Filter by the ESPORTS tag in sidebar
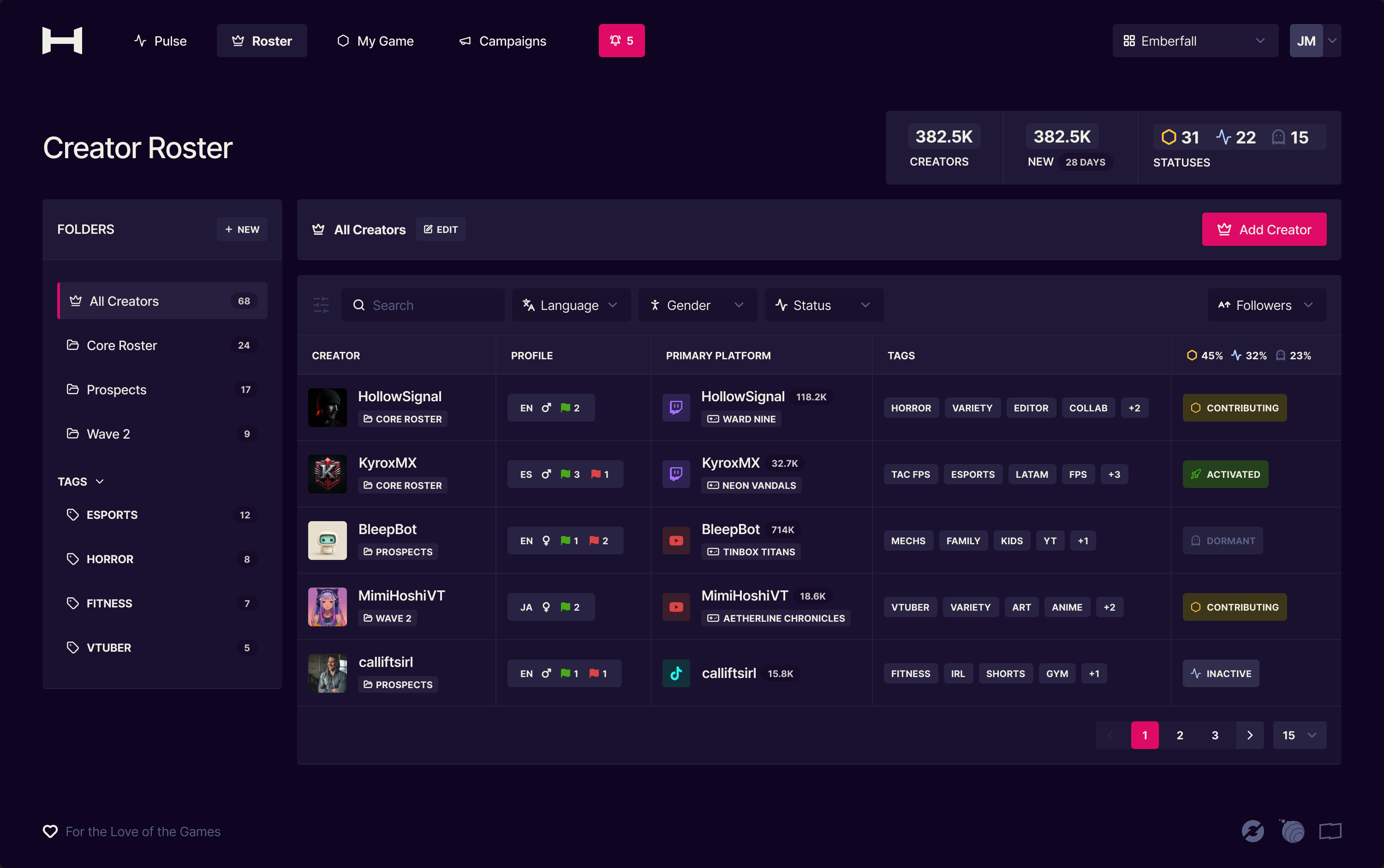1384x868 pixels. [162, 515]
